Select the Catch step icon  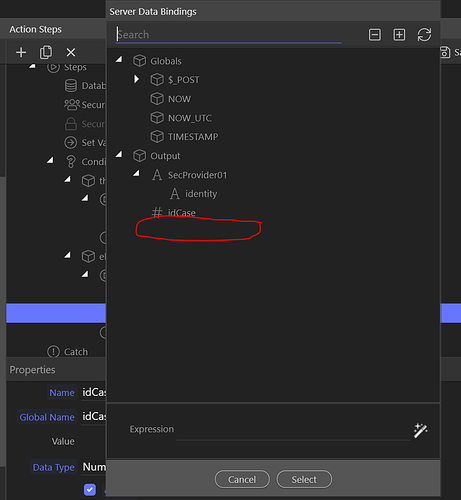(x=53, y=352)
